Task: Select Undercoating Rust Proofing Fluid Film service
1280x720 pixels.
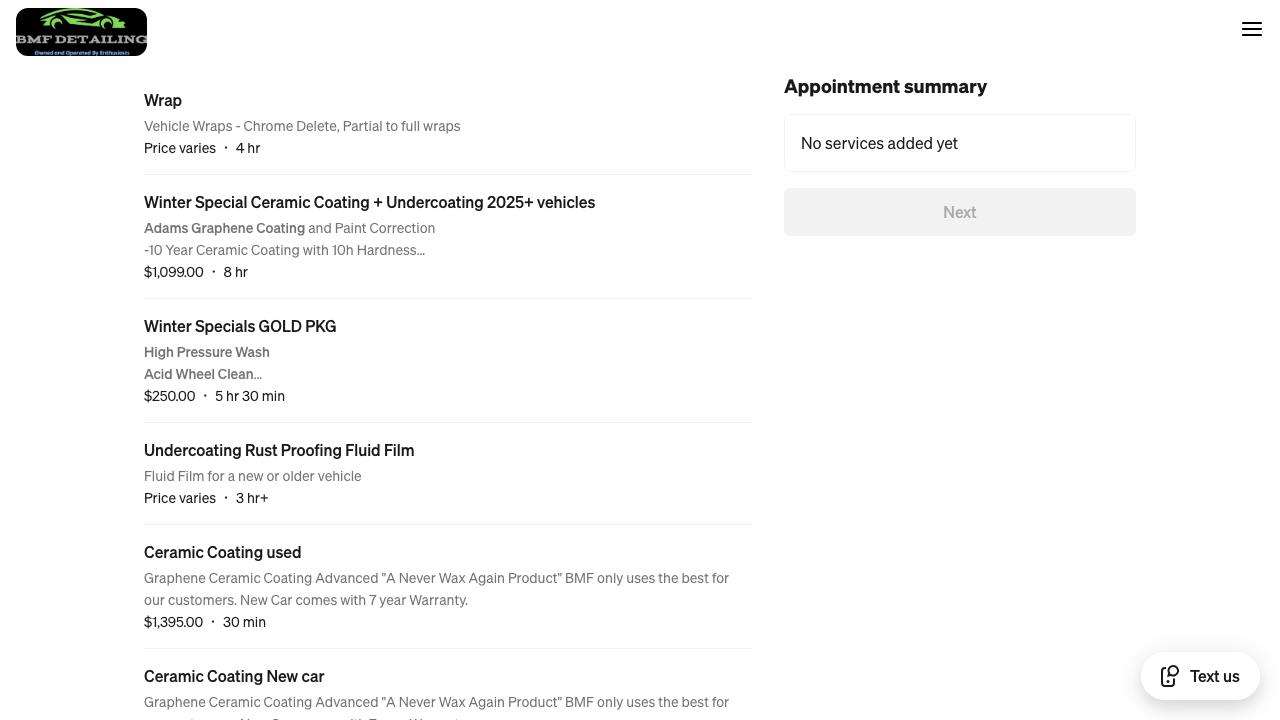Action: click(x=279, y=450)
